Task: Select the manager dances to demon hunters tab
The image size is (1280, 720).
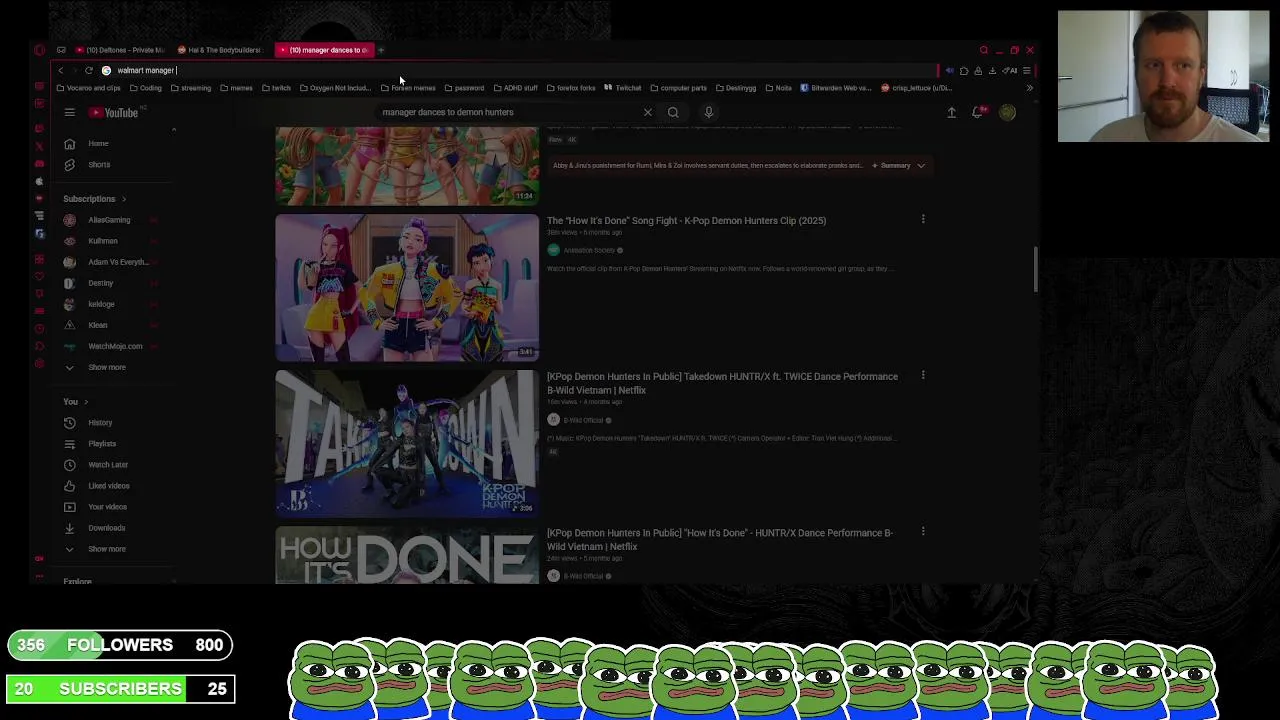Action: coord(324,50)
